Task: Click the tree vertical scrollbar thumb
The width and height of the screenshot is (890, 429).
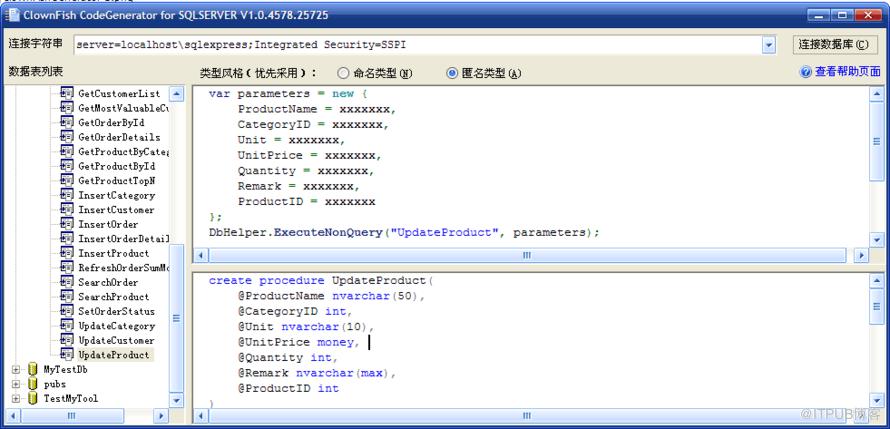Action: (177, 318)
